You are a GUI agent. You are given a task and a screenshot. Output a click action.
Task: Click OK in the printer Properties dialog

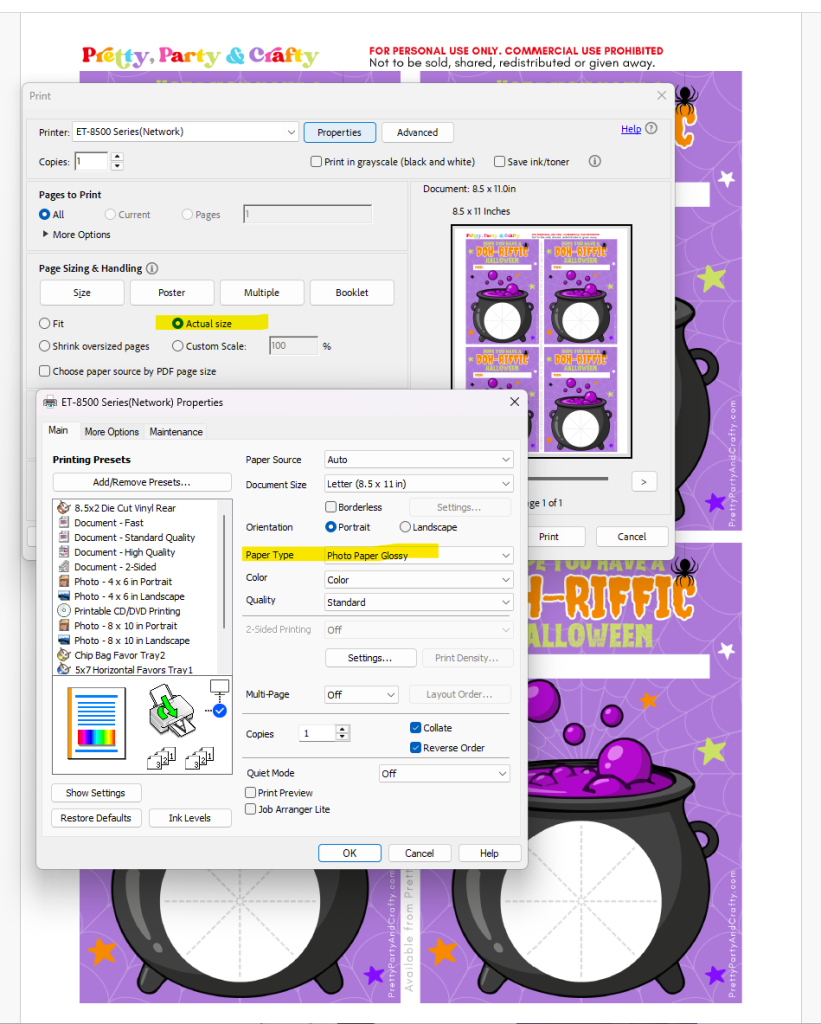(349, 853)
